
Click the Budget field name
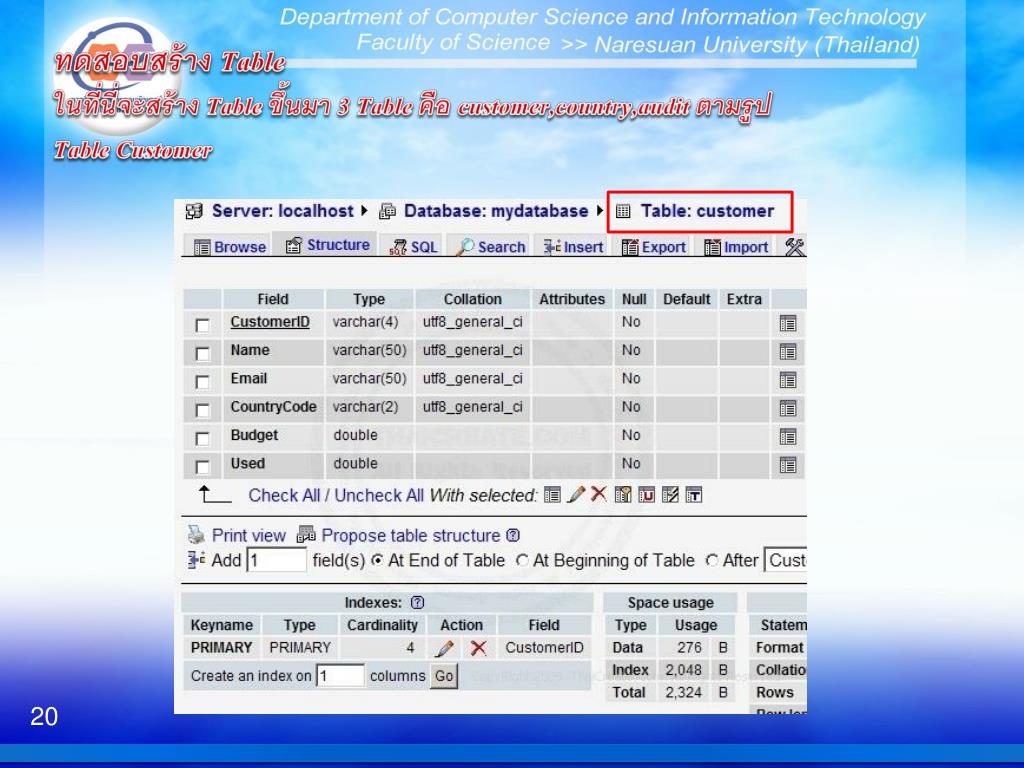tap(254, 436)
